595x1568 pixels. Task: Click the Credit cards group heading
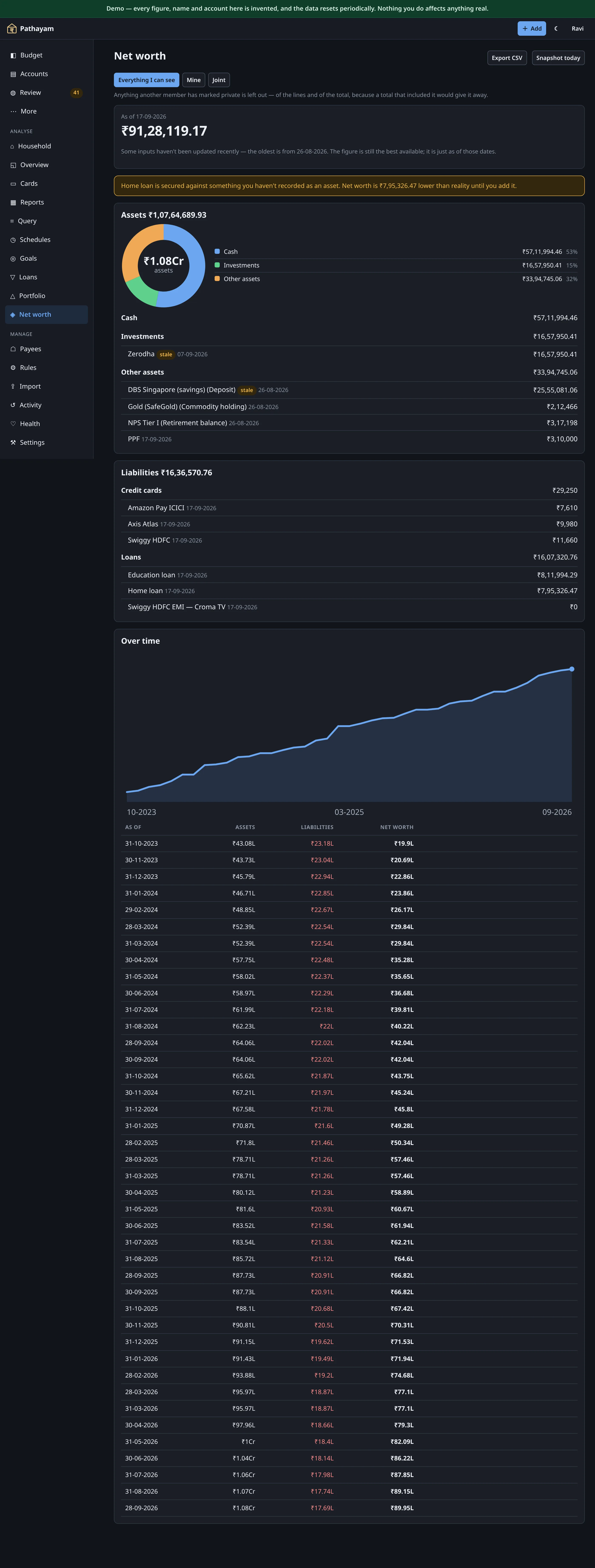141,491
